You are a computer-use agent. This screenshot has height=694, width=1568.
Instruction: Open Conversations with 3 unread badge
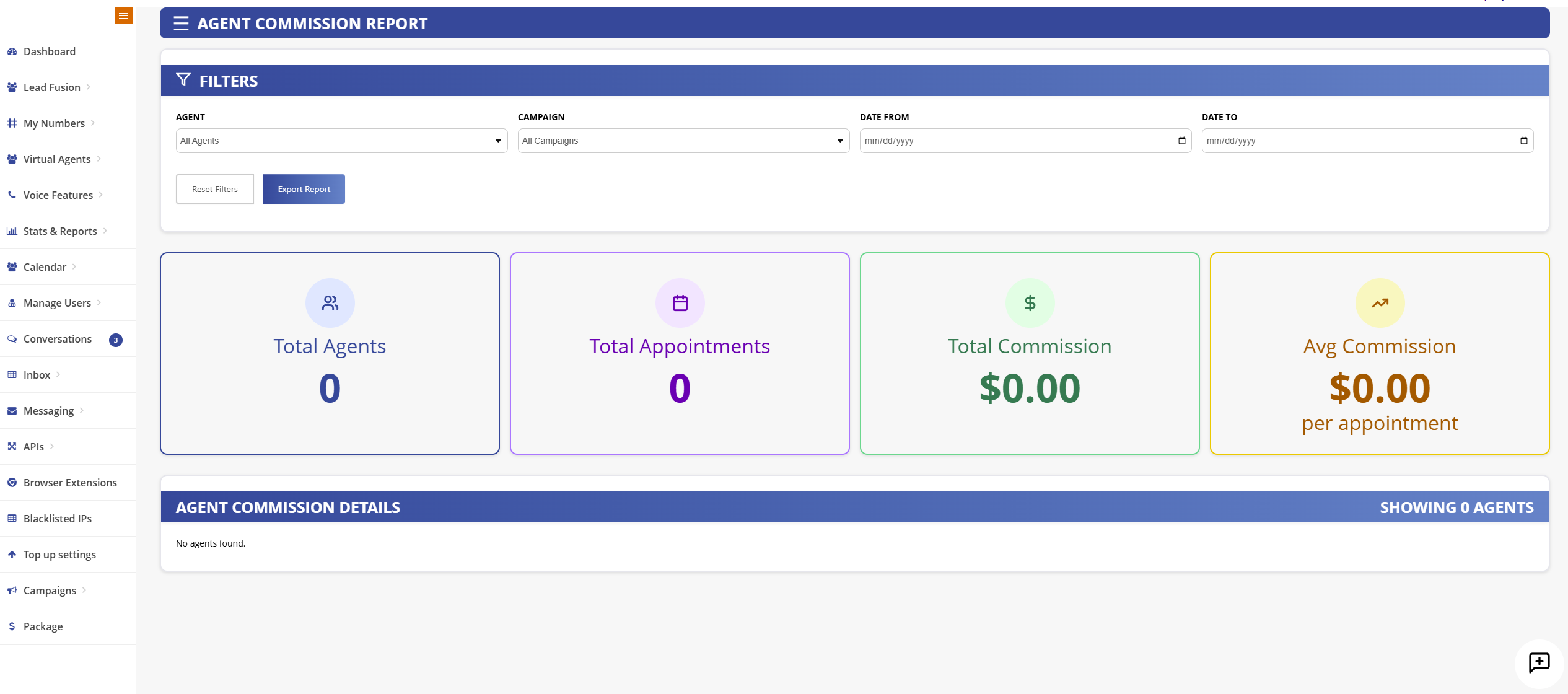(58, 339)
